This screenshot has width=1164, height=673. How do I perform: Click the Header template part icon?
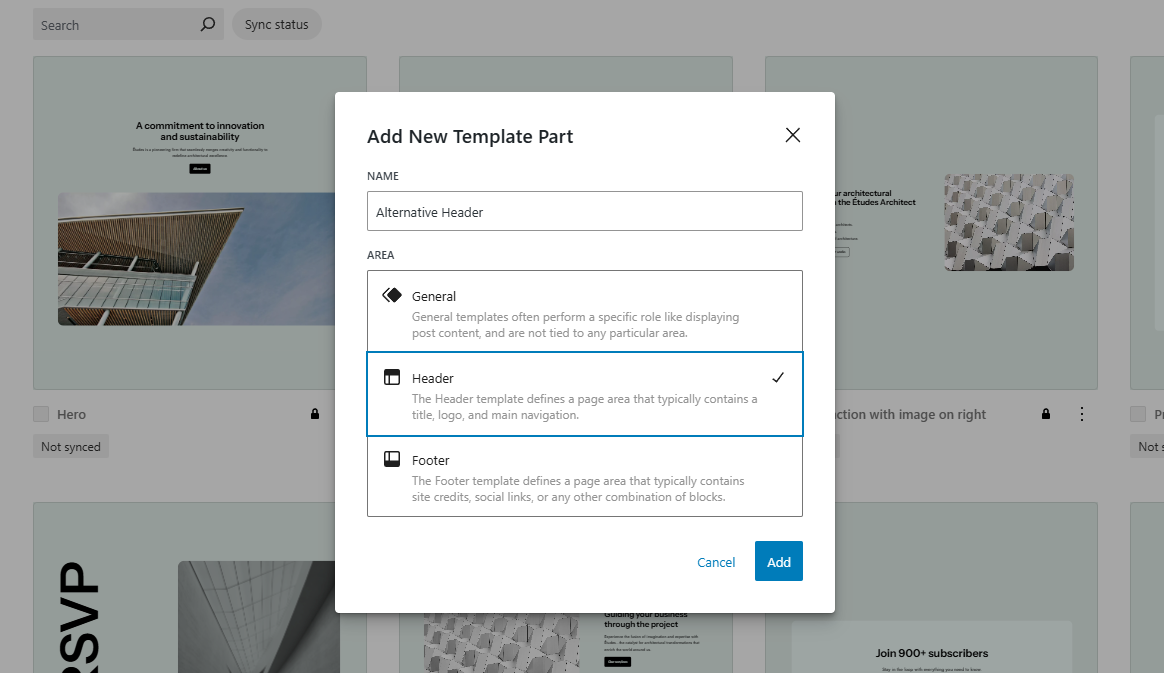394,376
